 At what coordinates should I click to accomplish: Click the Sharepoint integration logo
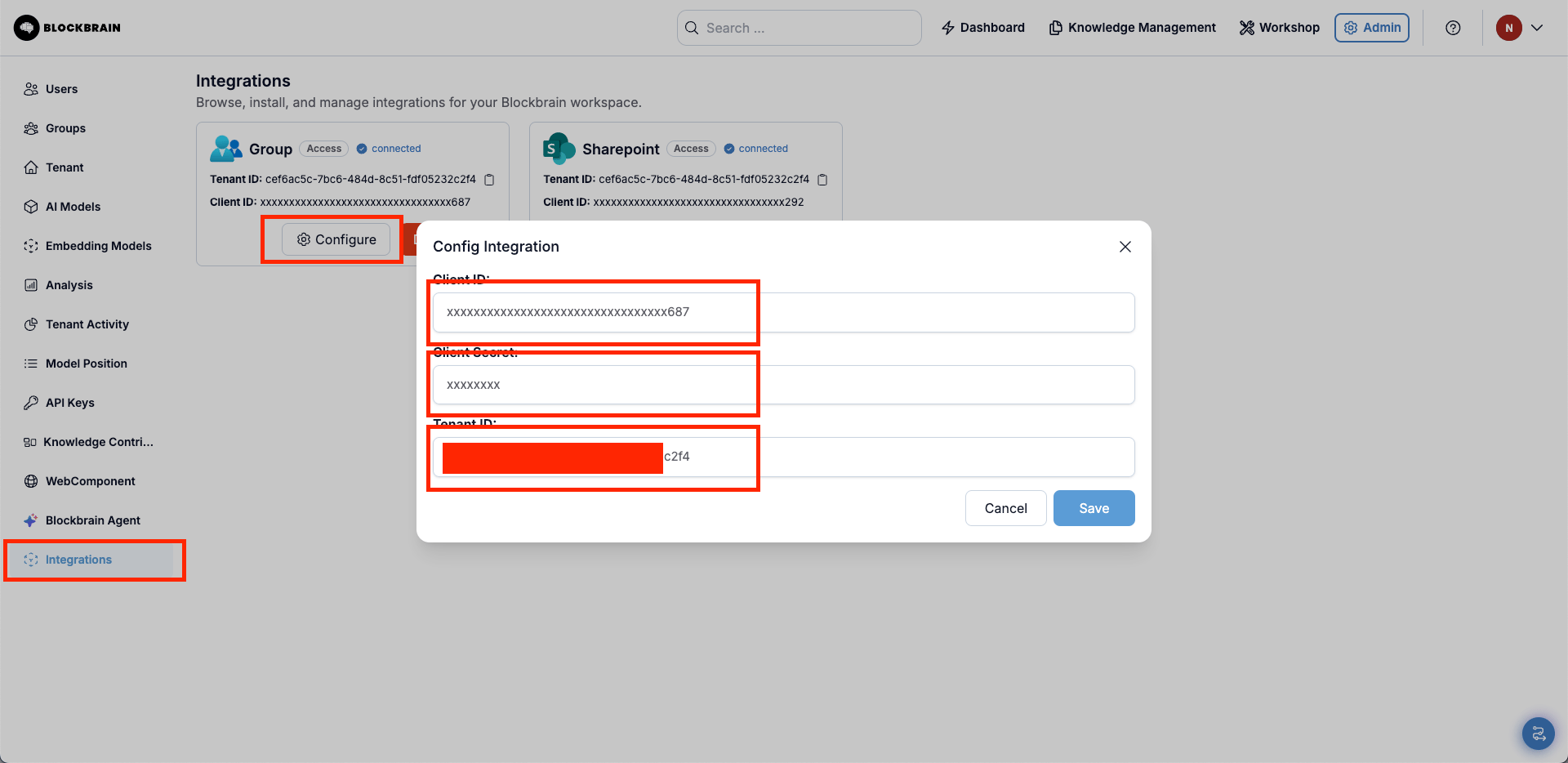(x=559, y=149)
